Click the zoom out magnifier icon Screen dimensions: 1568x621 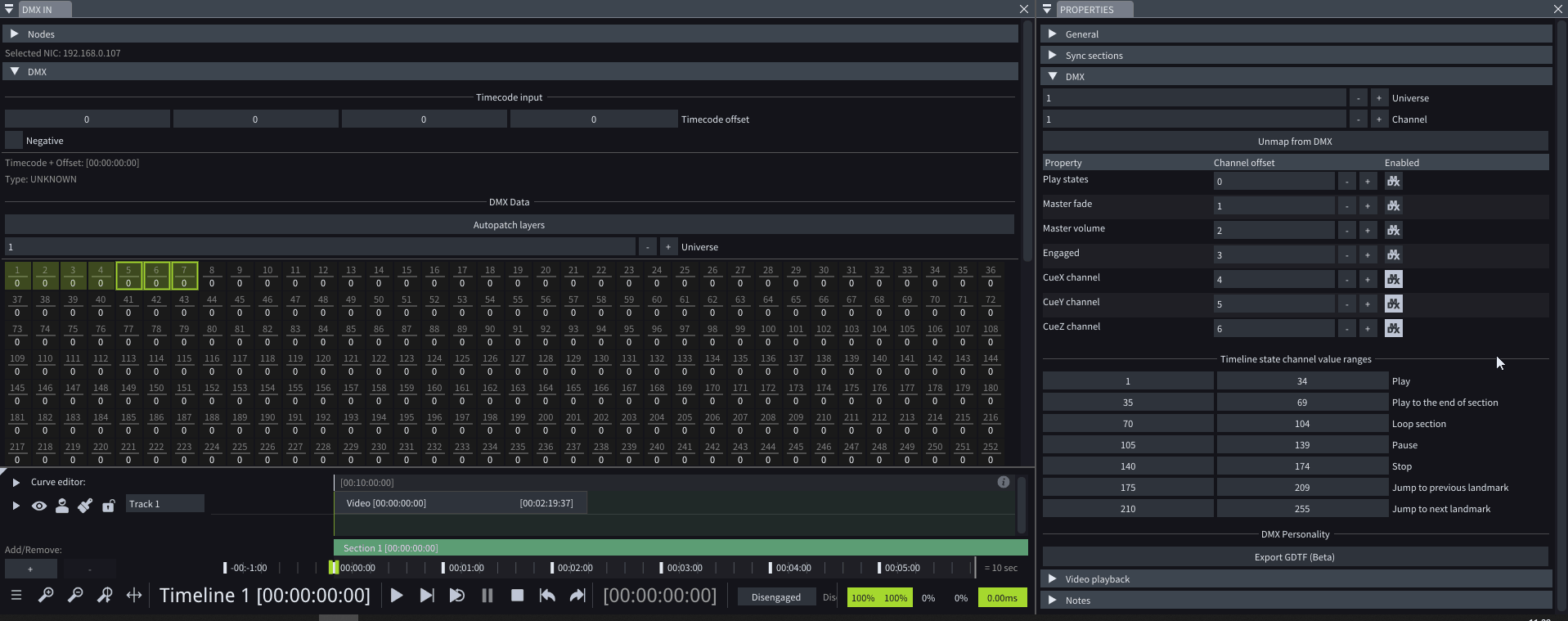pos(75,596)
